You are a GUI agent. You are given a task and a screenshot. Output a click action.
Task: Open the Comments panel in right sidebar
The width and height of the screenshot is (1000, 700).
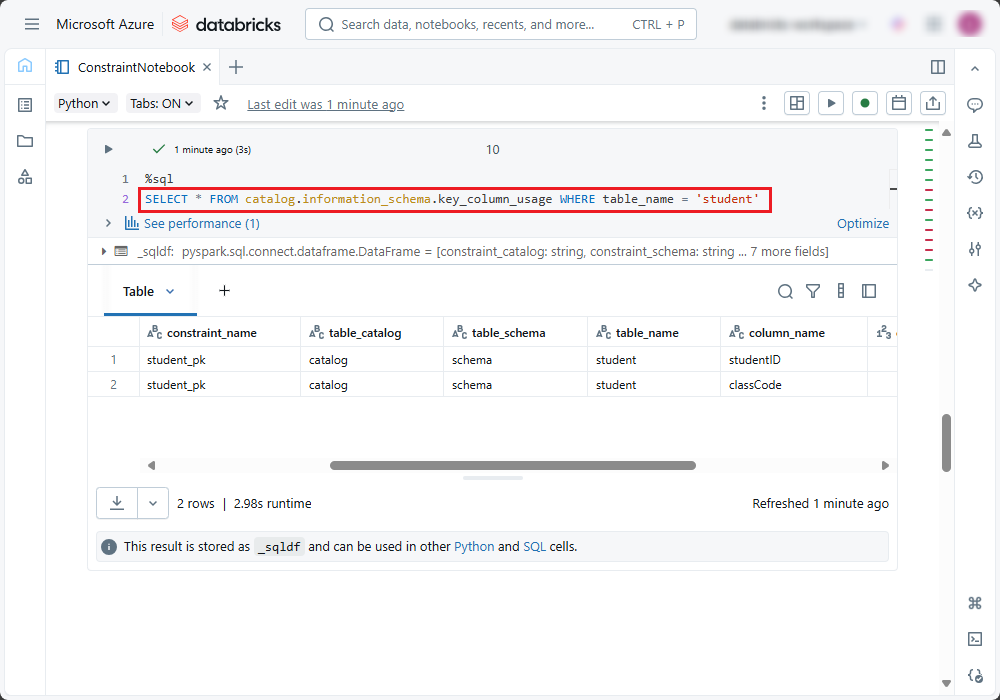pos(975,105)
